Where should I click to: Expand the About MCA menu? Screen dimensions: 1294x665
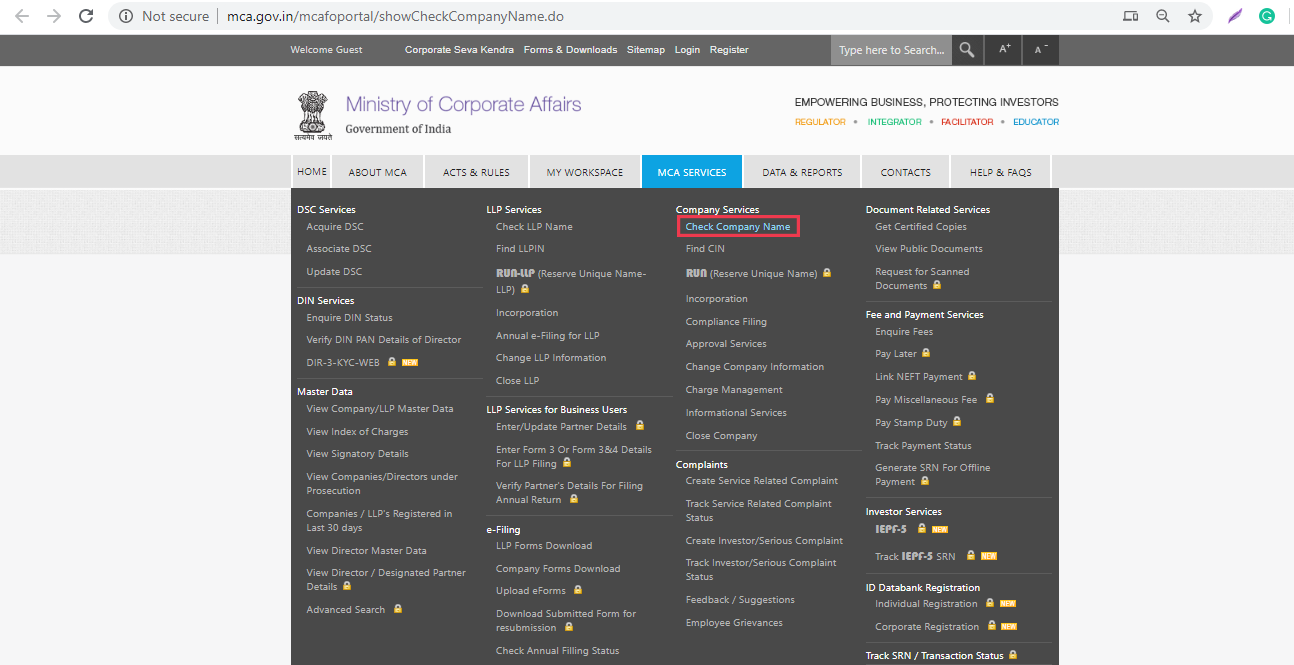(x=377, y=172)
